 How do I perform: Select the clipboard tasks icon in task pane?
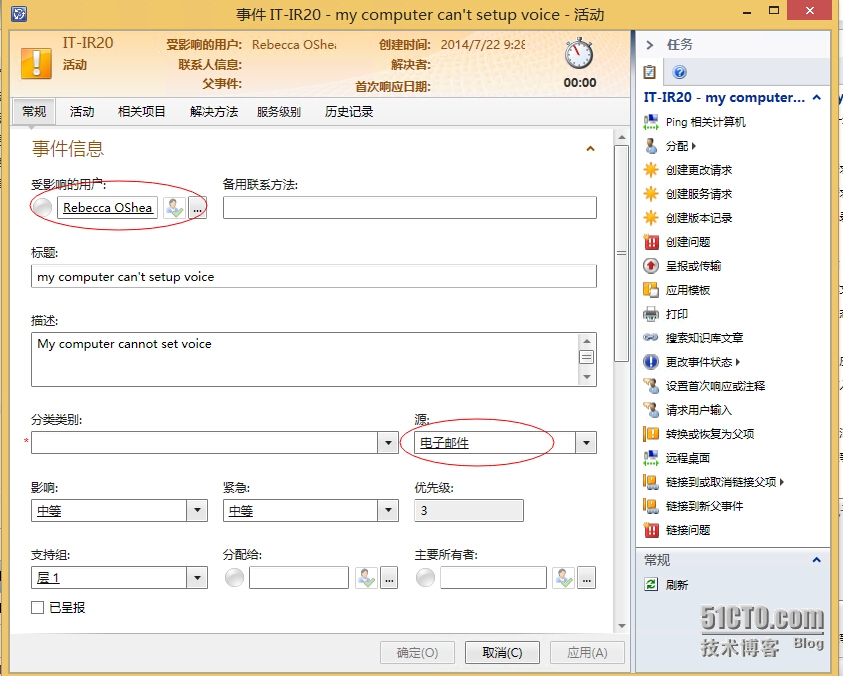pyautogui.click(x=649, y=72)
